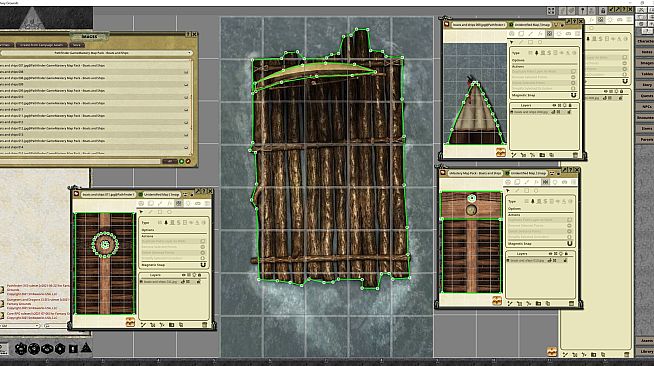Click the help question mark on Images window
This screenshot has width=654, height=366.
click(x=188, y=35)
